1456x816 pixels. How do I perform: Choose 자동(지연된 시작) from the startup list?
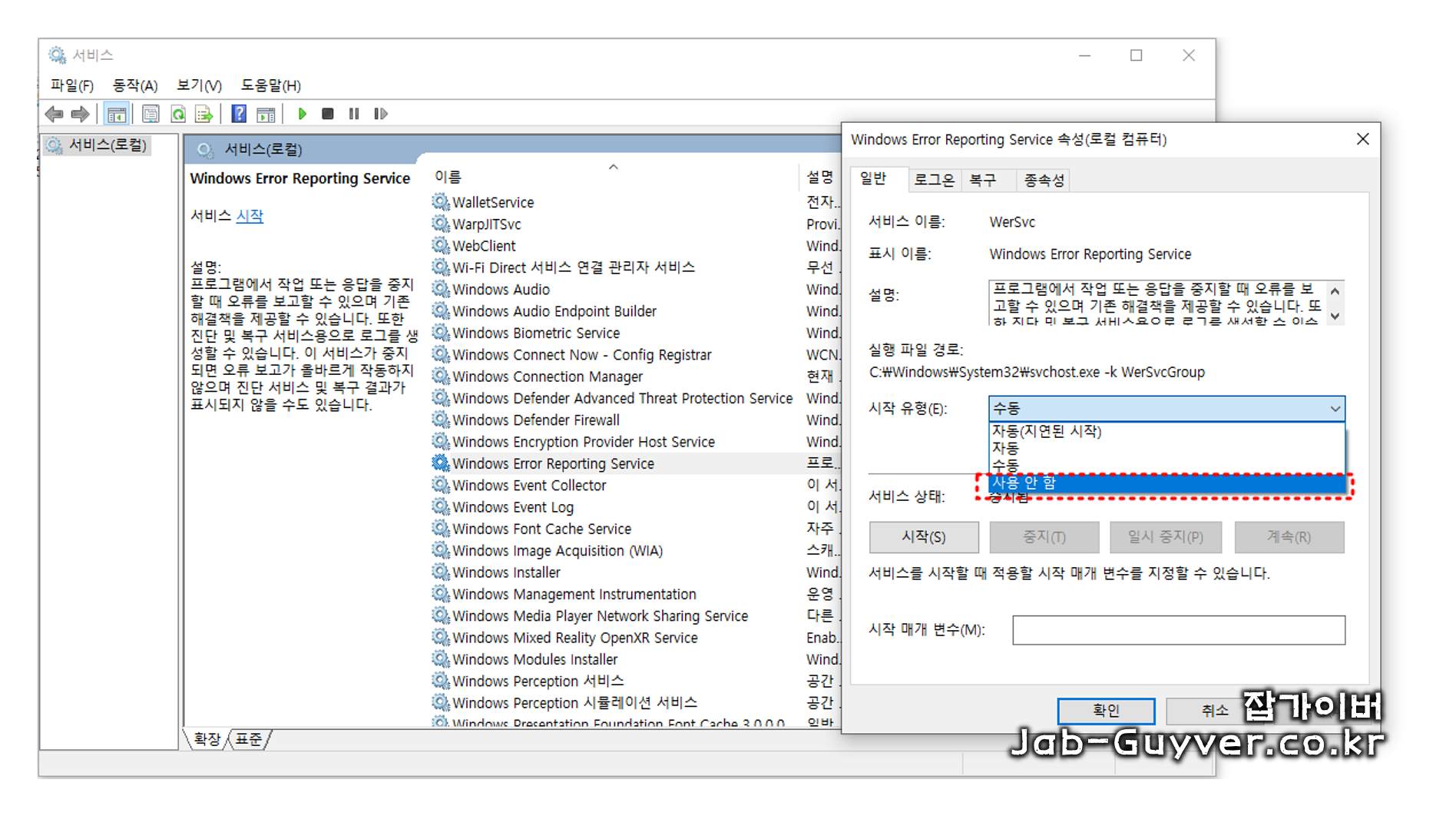pos(1166,431)
